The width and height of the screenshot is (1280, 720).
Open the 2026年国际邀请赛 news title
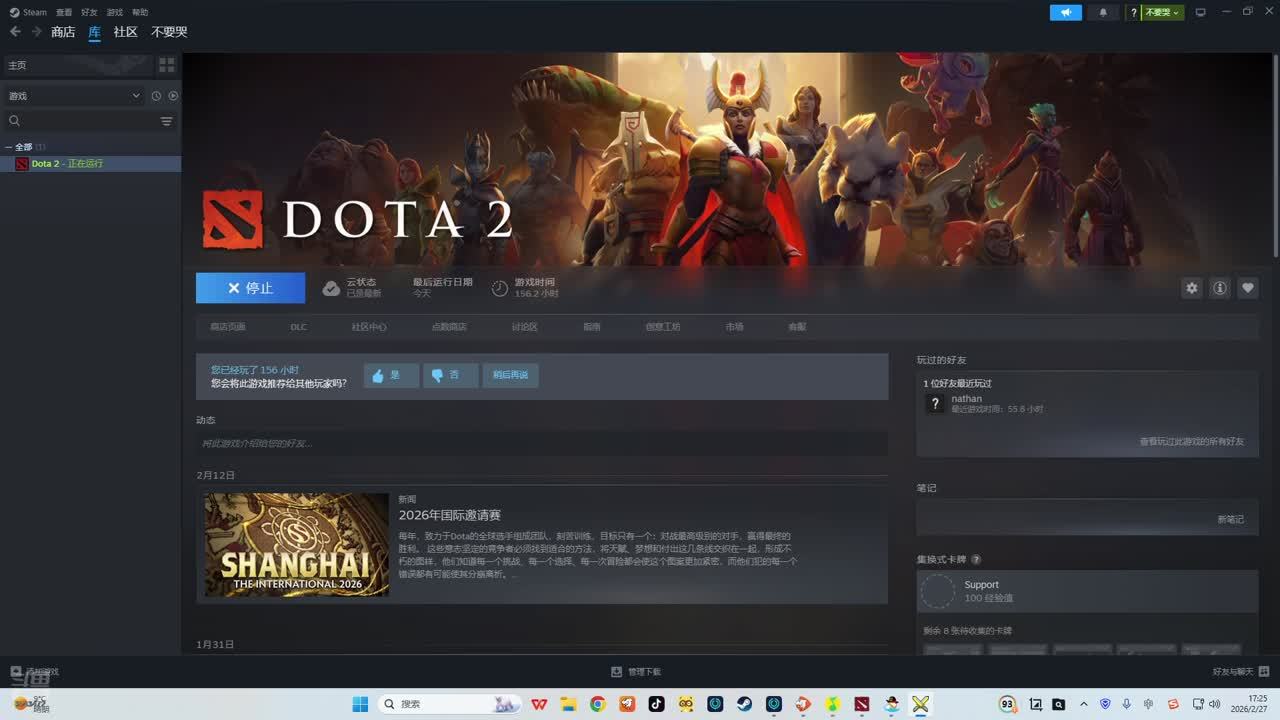450,515
